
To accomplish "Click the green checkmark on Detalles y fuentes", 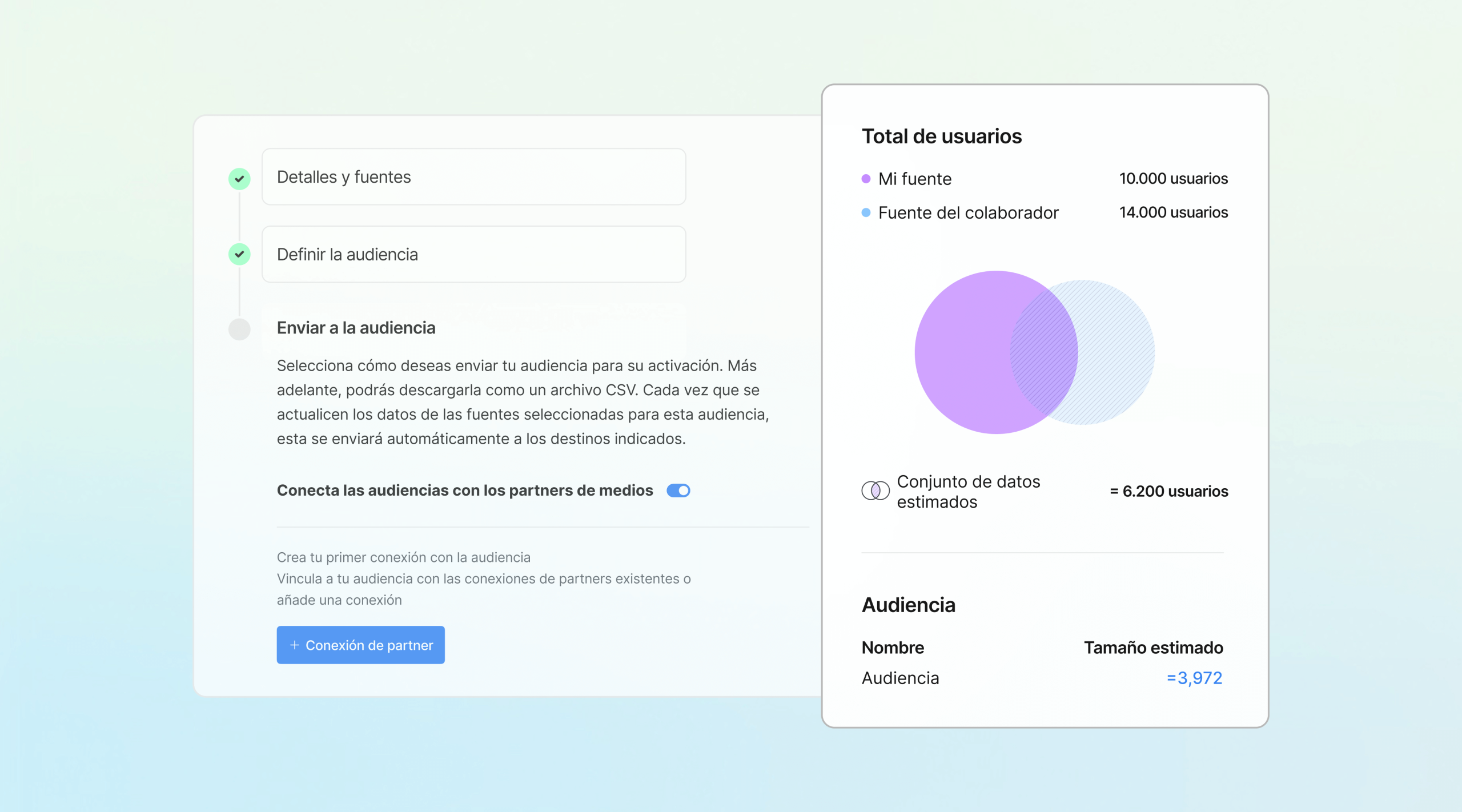I will click(x=239, y=178).
